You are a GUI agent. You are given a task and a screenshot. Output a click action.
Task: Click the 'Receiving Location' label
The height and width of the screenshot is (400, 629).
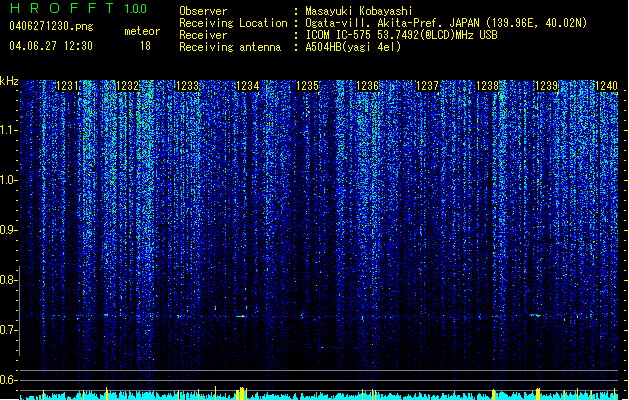click(233, 23)
